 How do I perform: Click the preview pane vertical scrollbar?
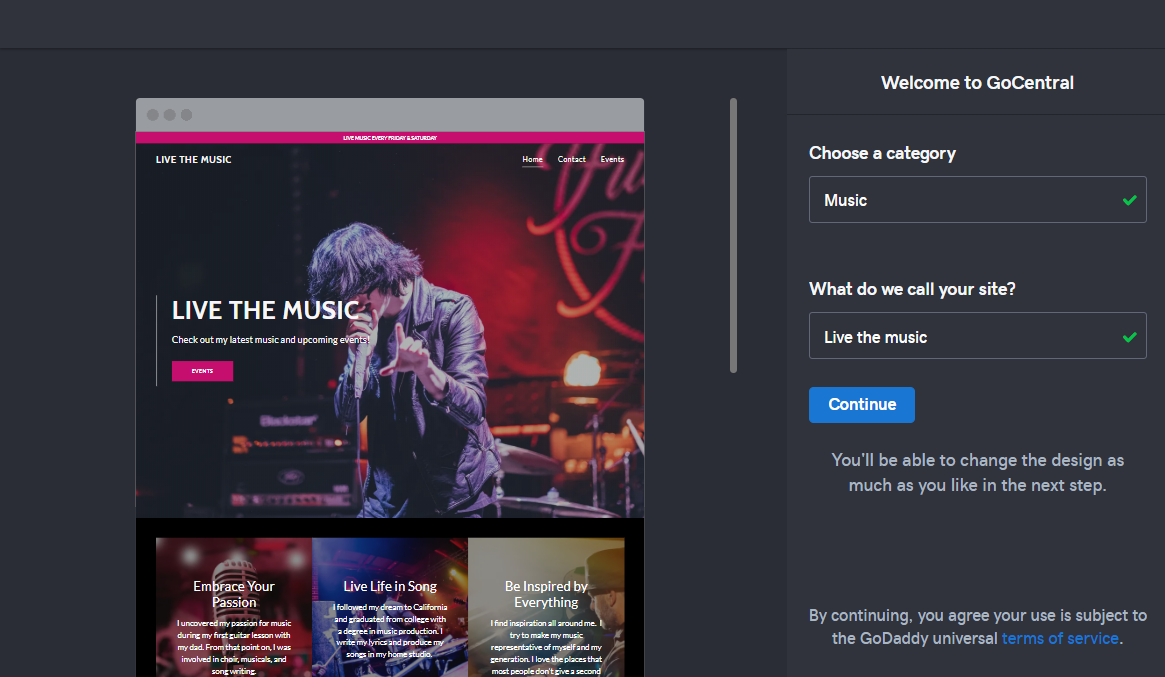click(733, 235)
